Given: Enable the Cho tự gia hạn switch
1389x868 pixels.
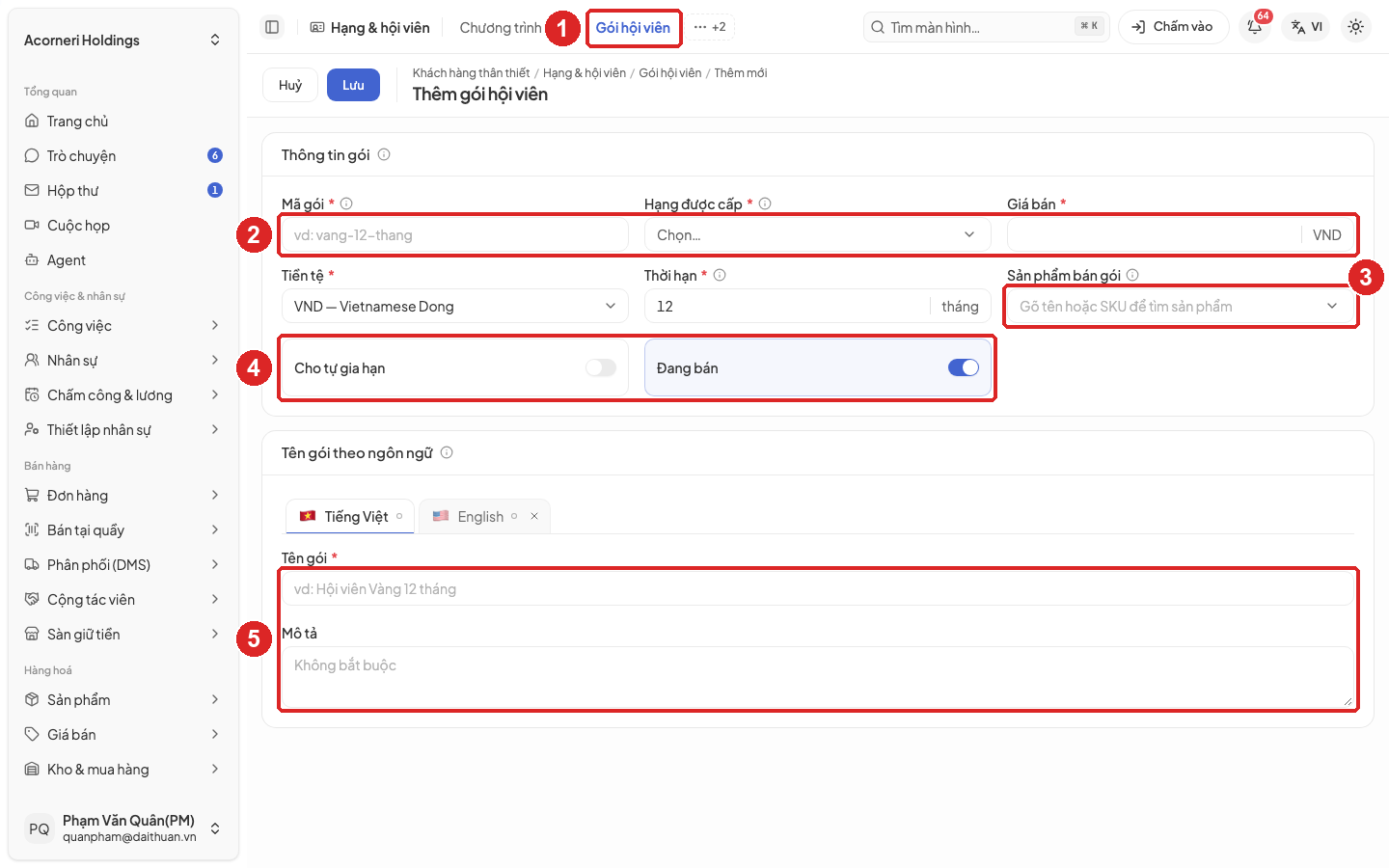Looking at the screenshot, I should pyautogui.click(x=600, y=367).
